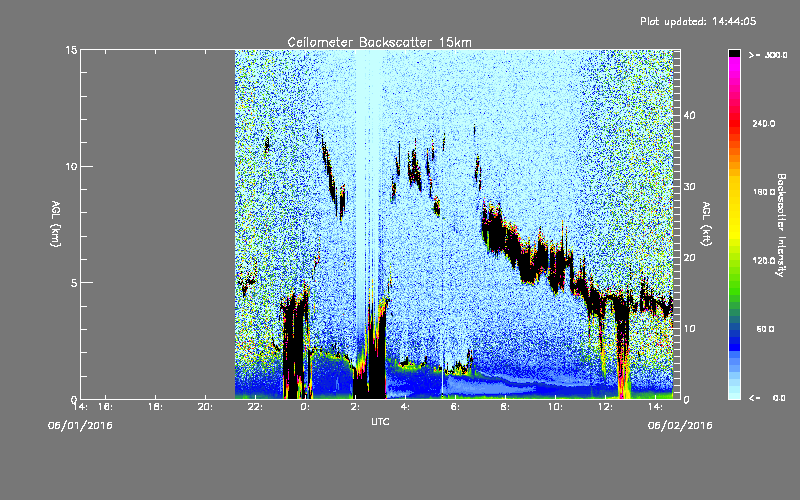Click the '8:' time tick label
Screen dimensions: 800x500
point(505,407)
